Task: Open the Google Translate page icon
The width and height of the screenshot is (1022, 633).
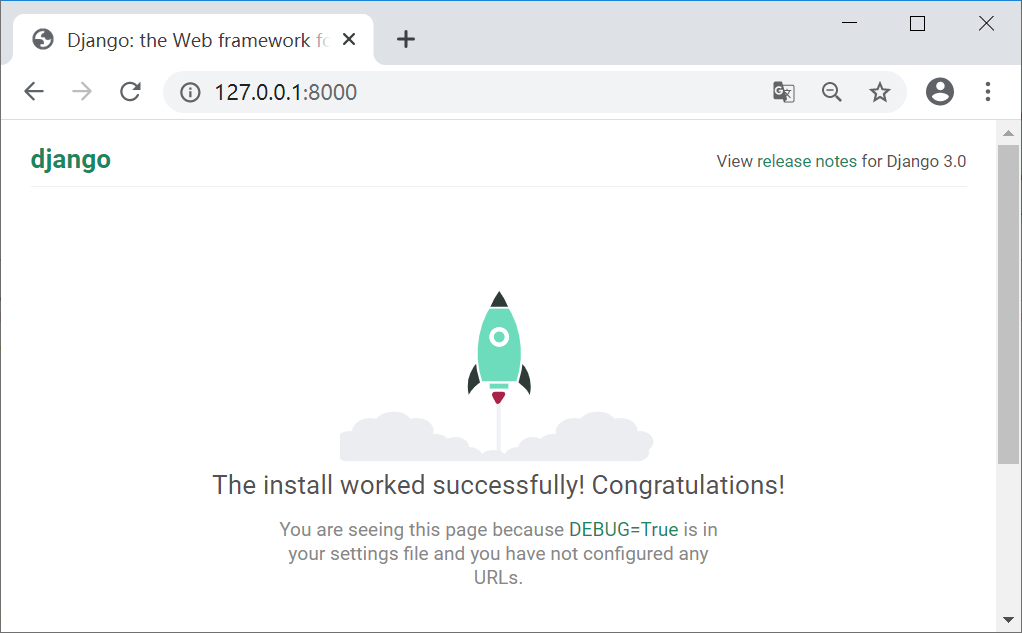Action: tap(783, 92)
